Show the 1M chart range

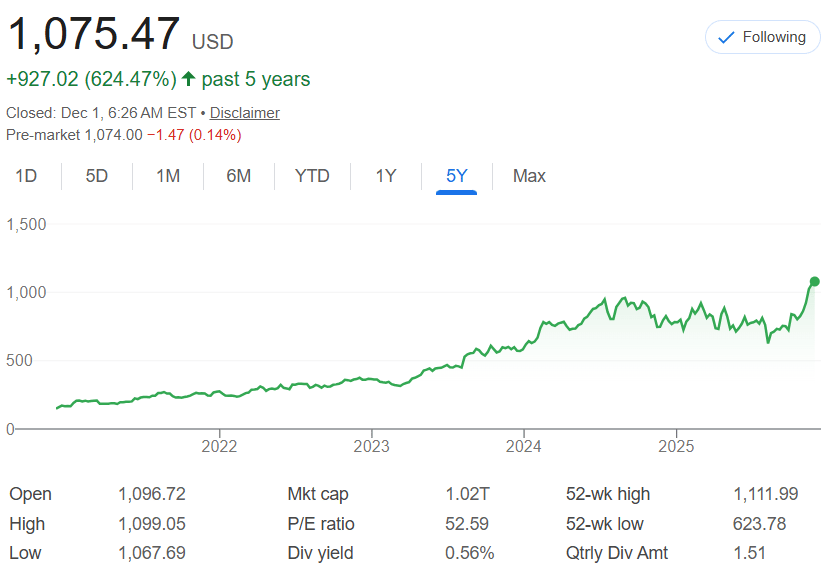click(168, 176)
